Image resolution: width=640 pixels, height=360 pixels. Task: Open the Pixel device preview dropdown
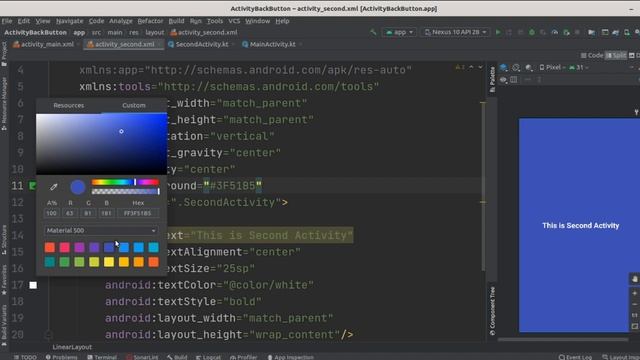point(553,67)
